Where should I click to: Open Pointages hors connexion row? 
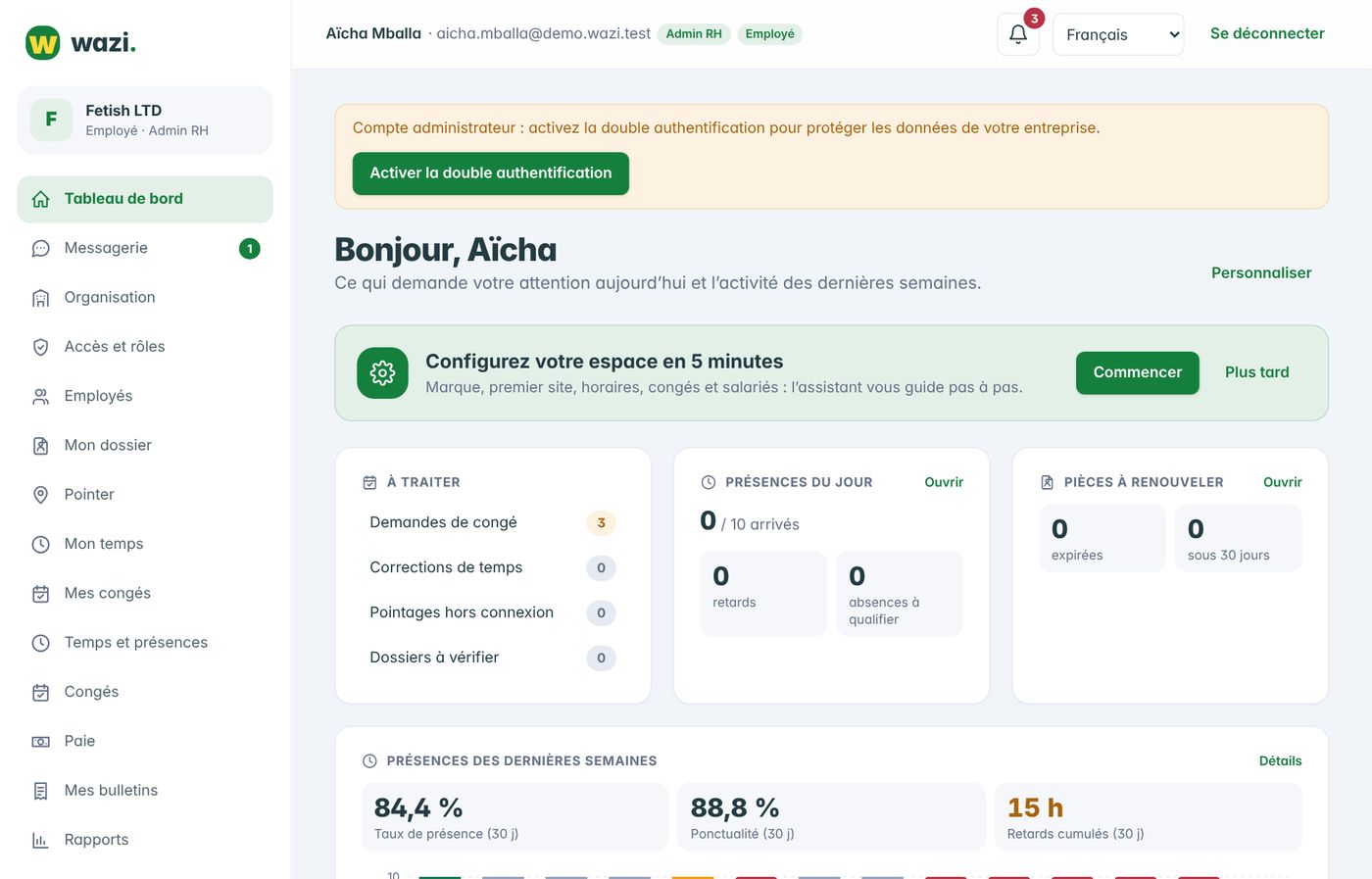493,613
